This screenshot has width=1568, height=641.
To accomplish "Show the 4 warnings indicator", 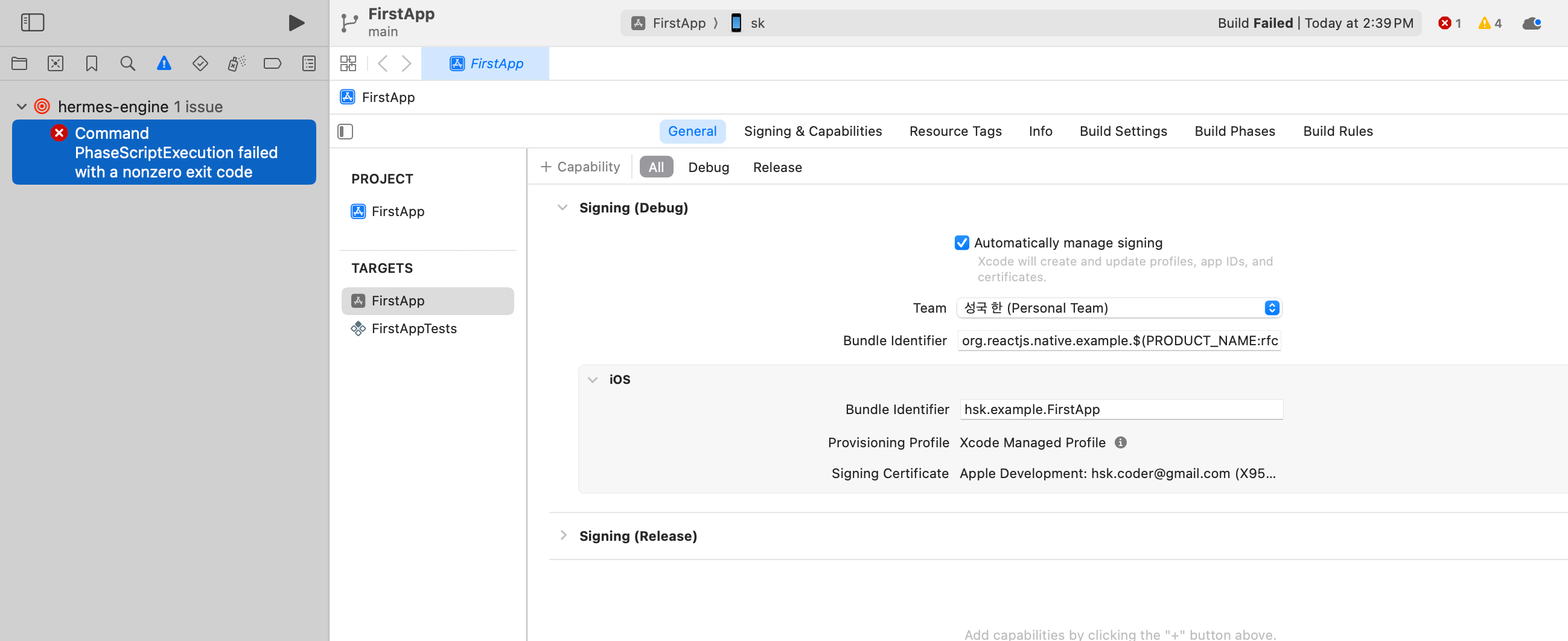I will (1490, 23).
